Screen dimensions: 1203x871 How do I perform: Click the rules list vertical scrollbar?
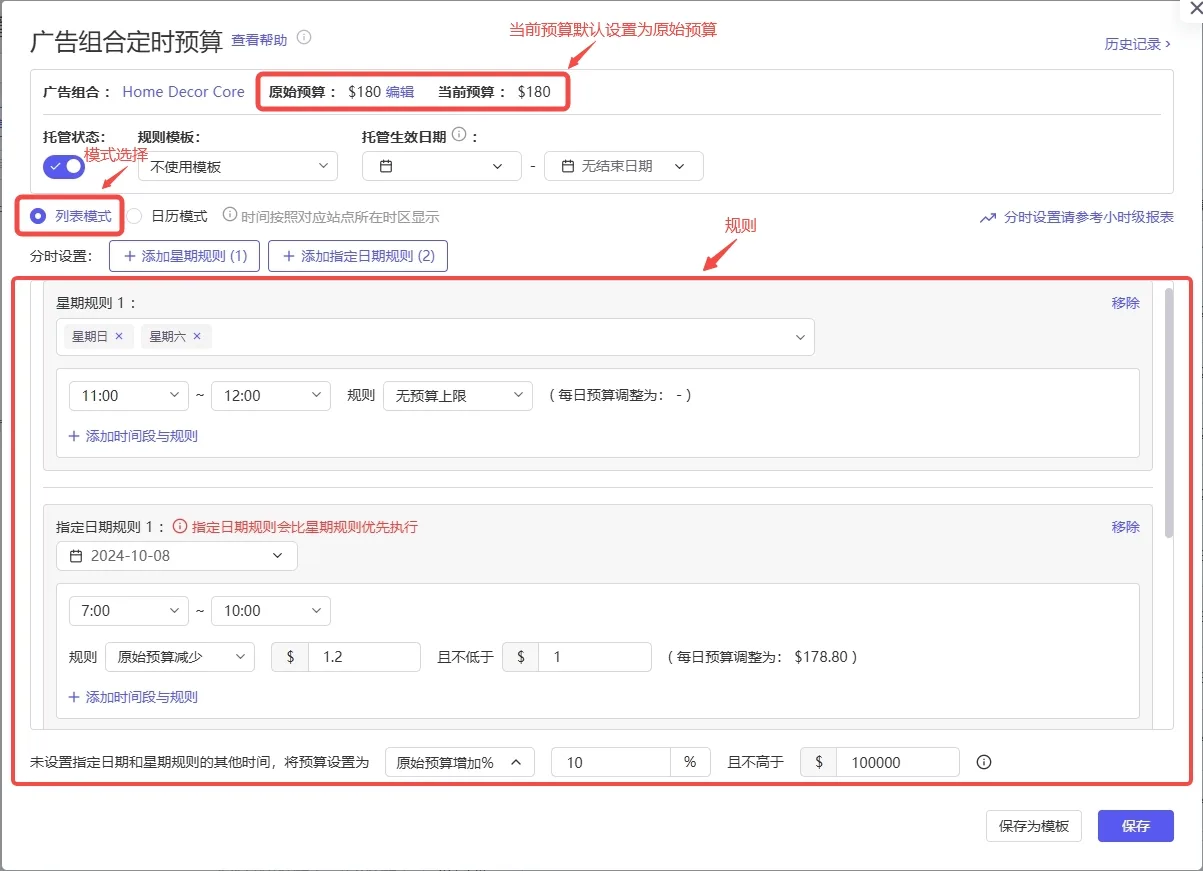coord(1169,414)
